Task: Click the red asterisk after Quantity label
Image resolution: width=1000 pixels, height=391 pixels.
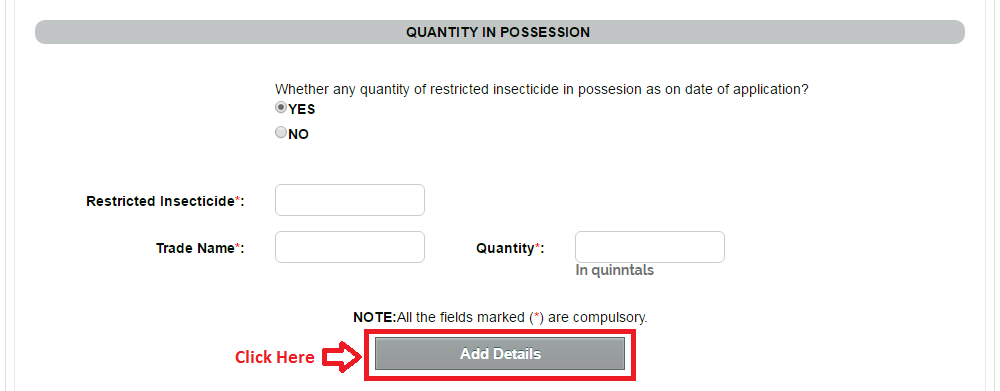Action: [x=538, y=247]
